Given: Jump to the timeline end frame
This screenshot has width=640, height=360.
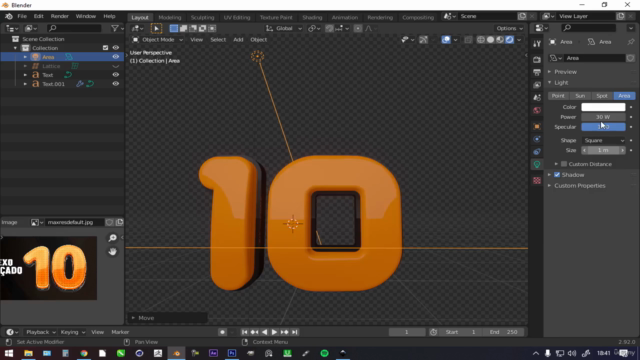Looking at the screenshot, I should [x=295, y=332].
